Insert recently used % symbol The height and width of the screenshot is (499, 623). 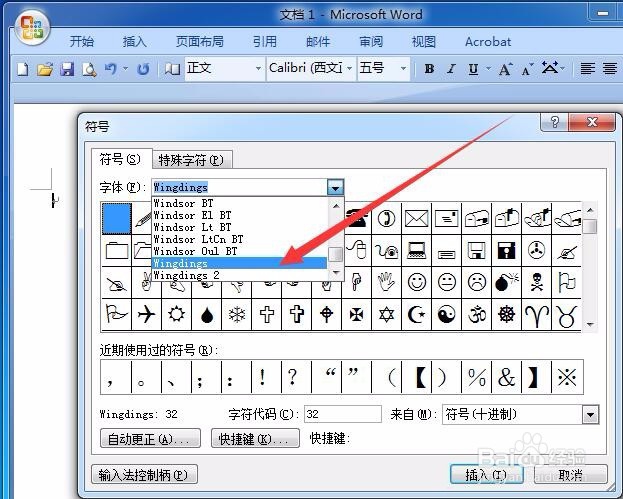(x=476, y=377)
